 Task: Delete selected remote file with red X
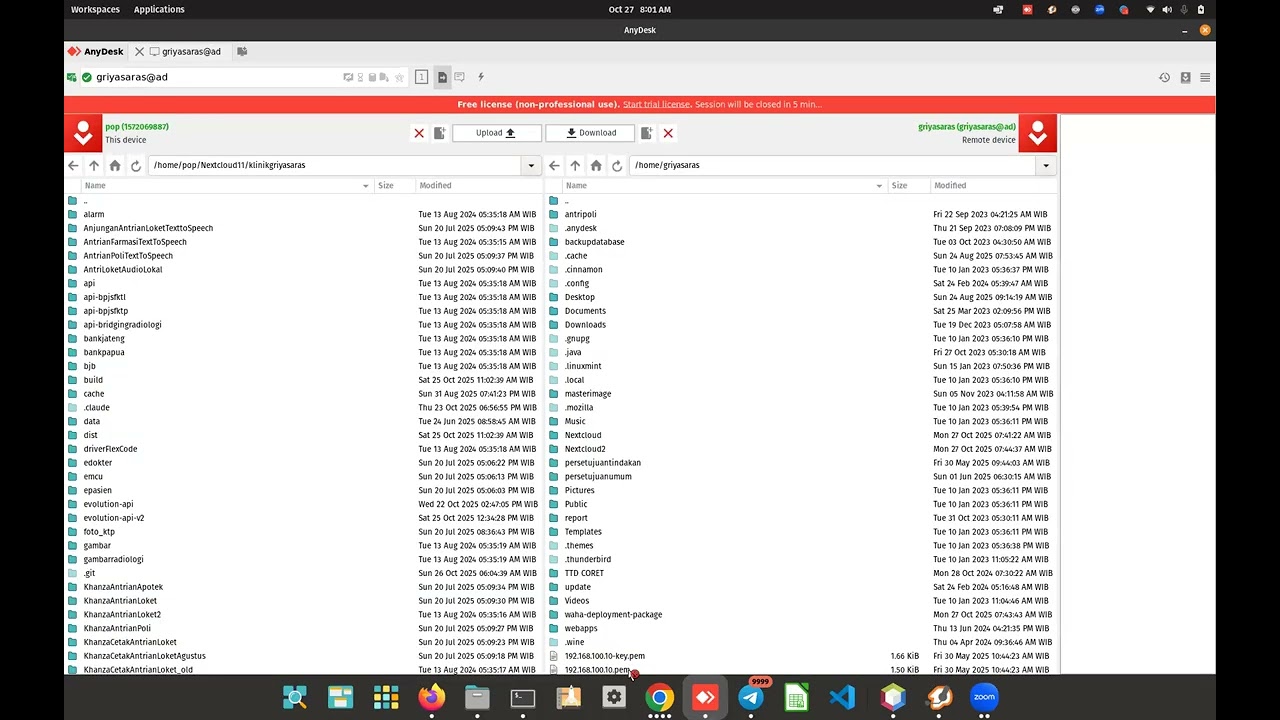click(668, 133)
